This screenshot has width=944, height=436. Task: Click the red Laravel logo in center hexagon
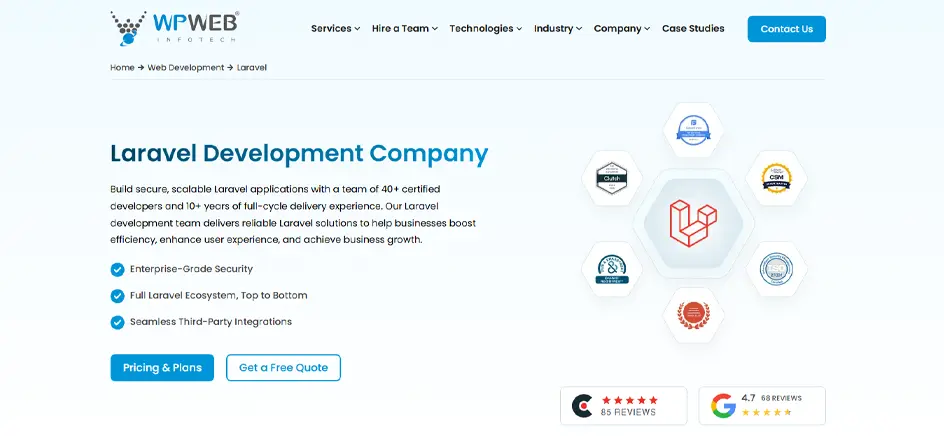pyautogui.click(x=693, y=223)
